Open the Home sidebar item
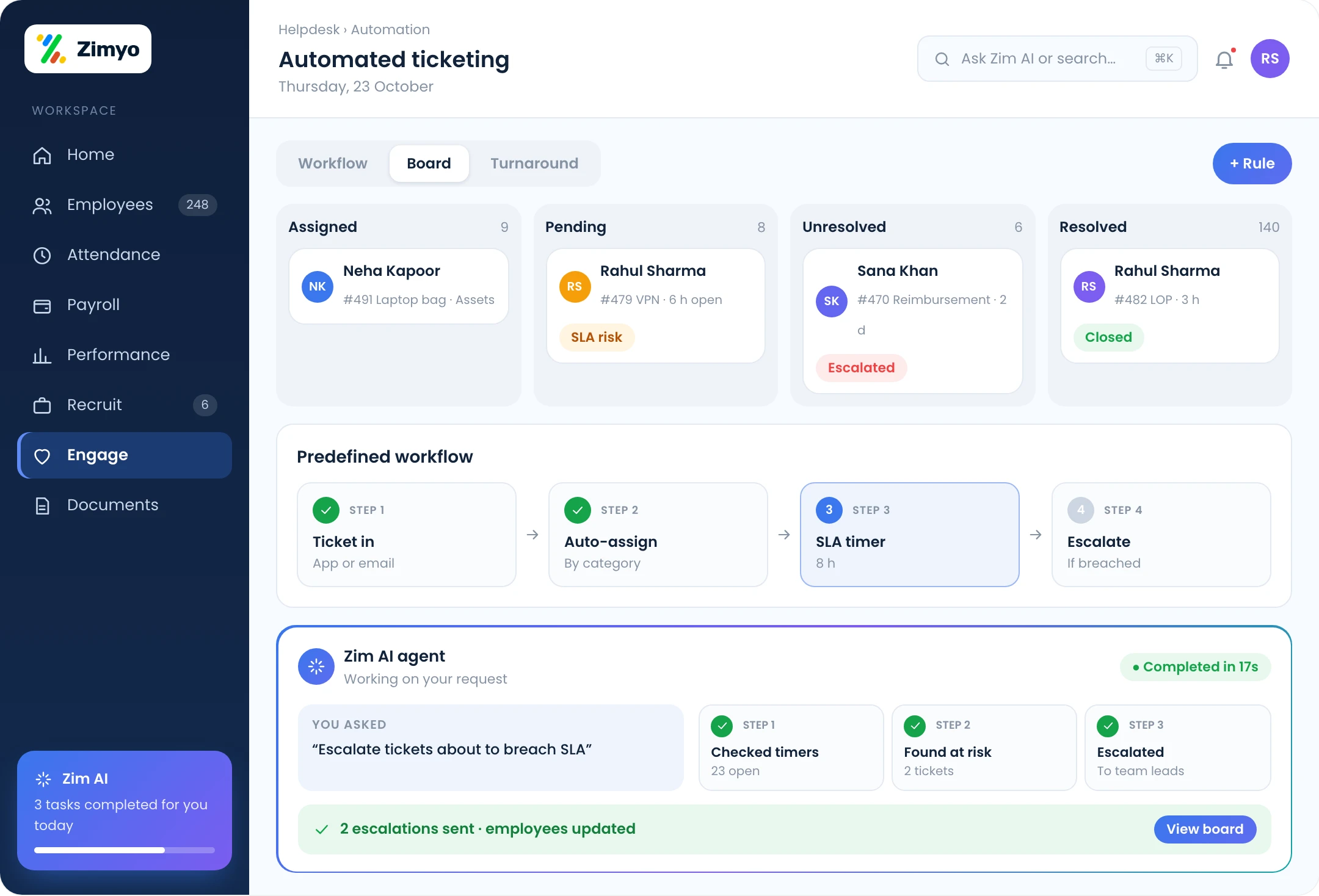Image resolution: width=1319 pixels, height=896 pixels. (125, 154)
